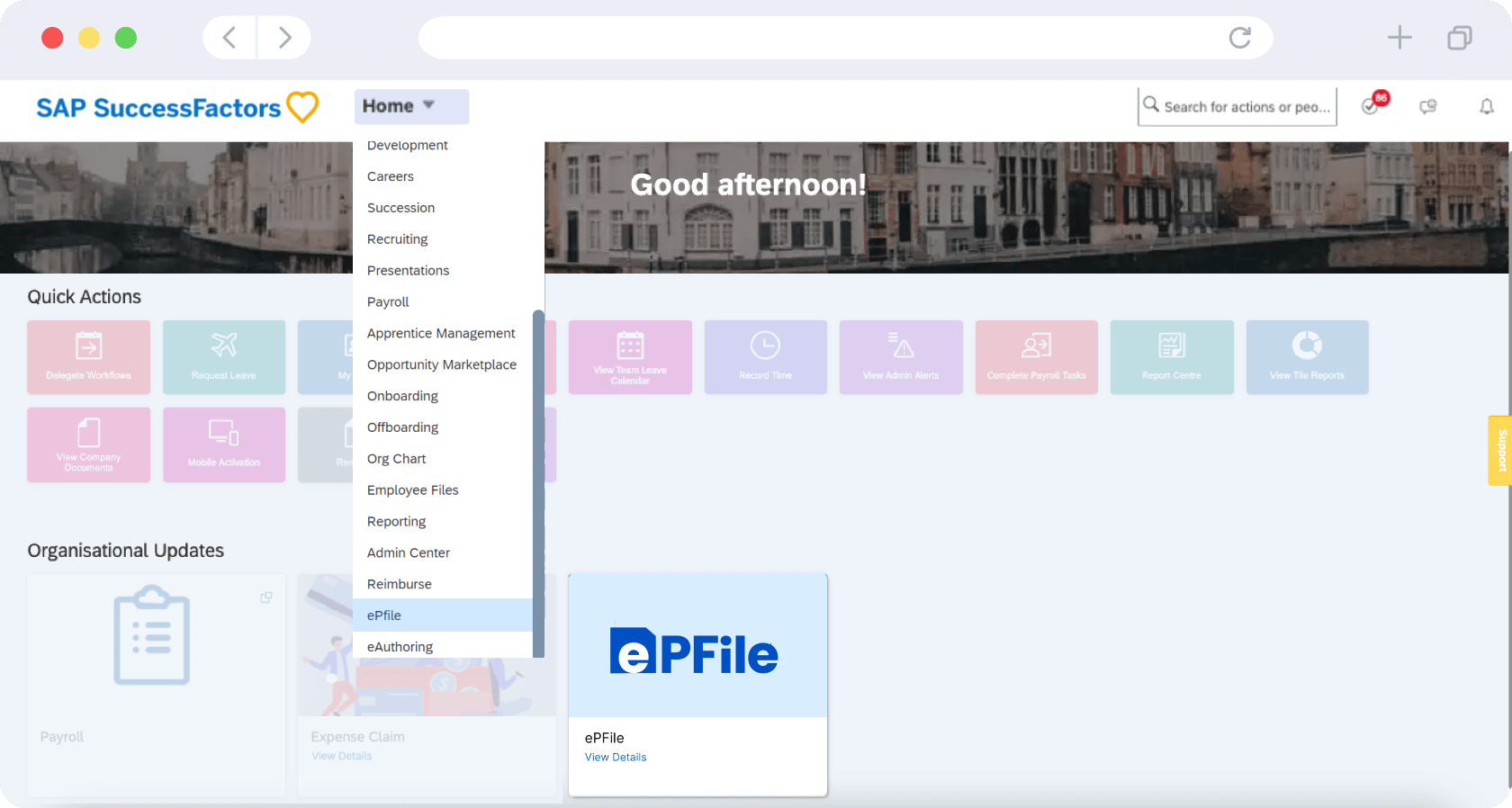Open the Mobile Activation tile
The height and width of the screenshot is (808, 1512).
click(224, 444)
